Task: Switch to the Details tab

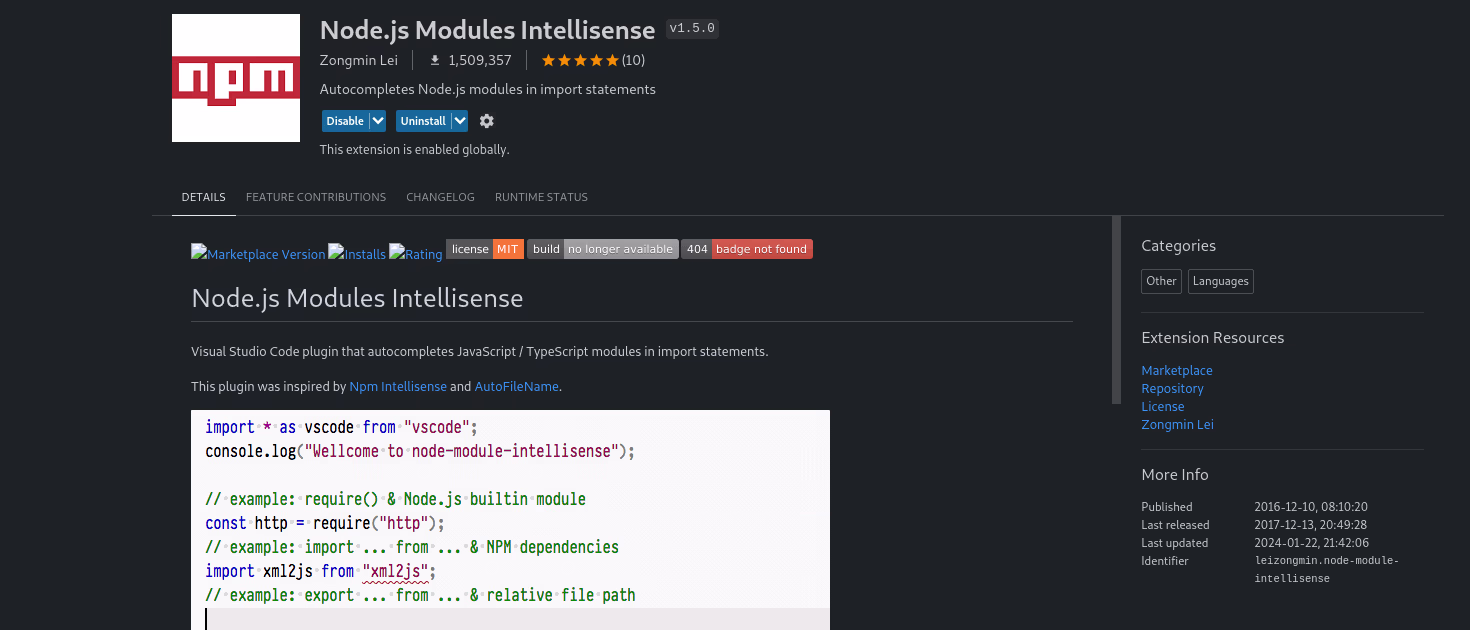Action: tap(204, 197)
